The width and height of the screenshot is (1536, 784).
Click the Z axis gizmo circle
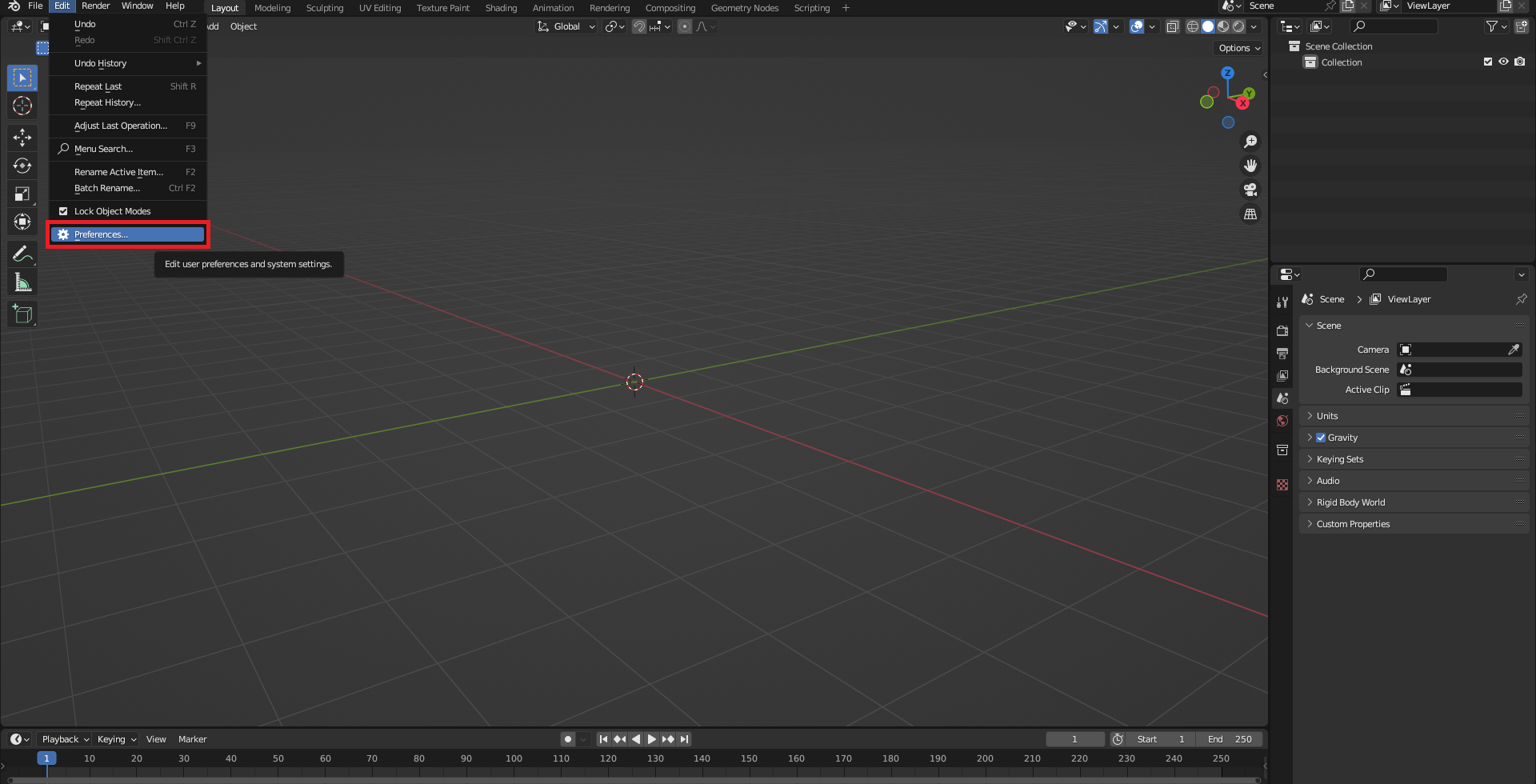click(1227, 73)
